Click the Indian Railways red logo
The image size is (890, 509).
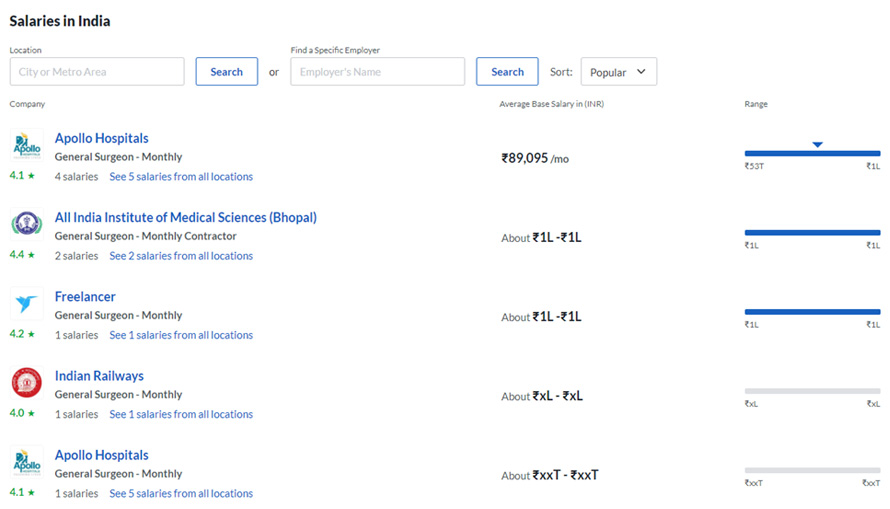pos(27,382)
